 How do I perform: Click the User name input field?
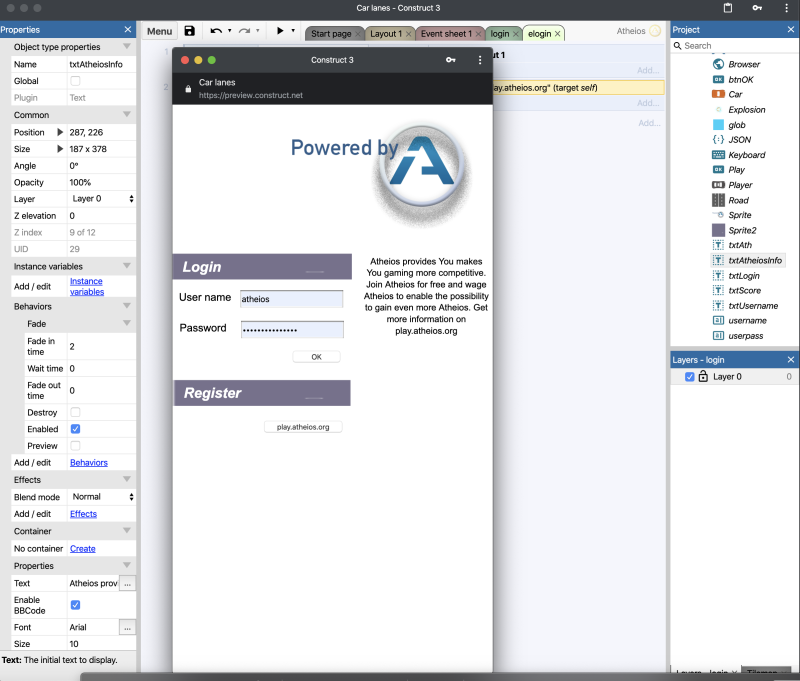(x=292, y=299)
